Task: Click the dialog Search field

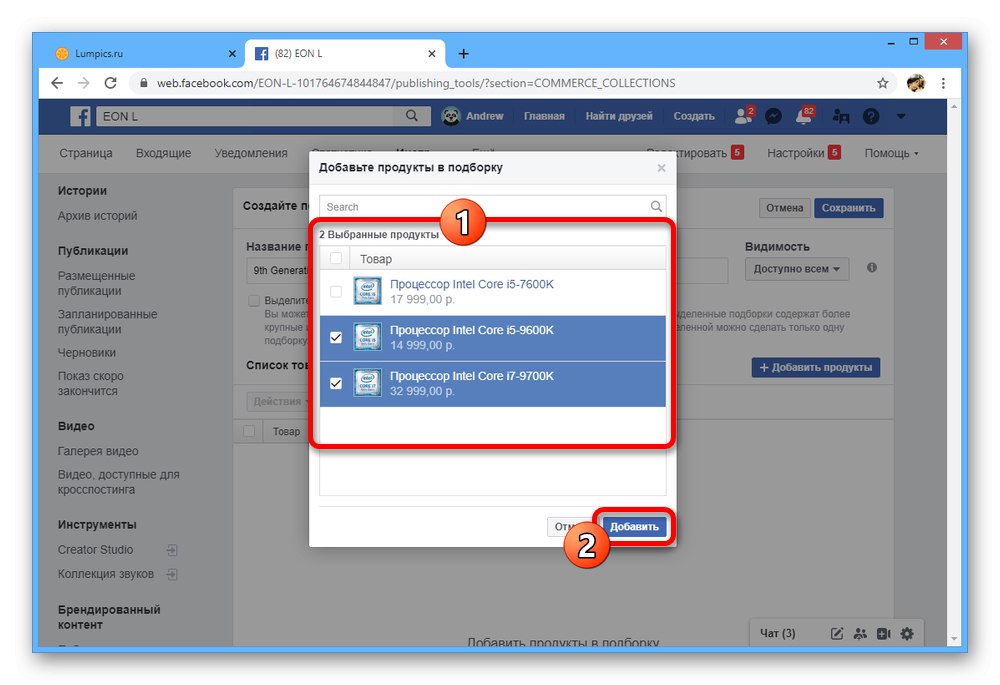Action: (492, 206)
